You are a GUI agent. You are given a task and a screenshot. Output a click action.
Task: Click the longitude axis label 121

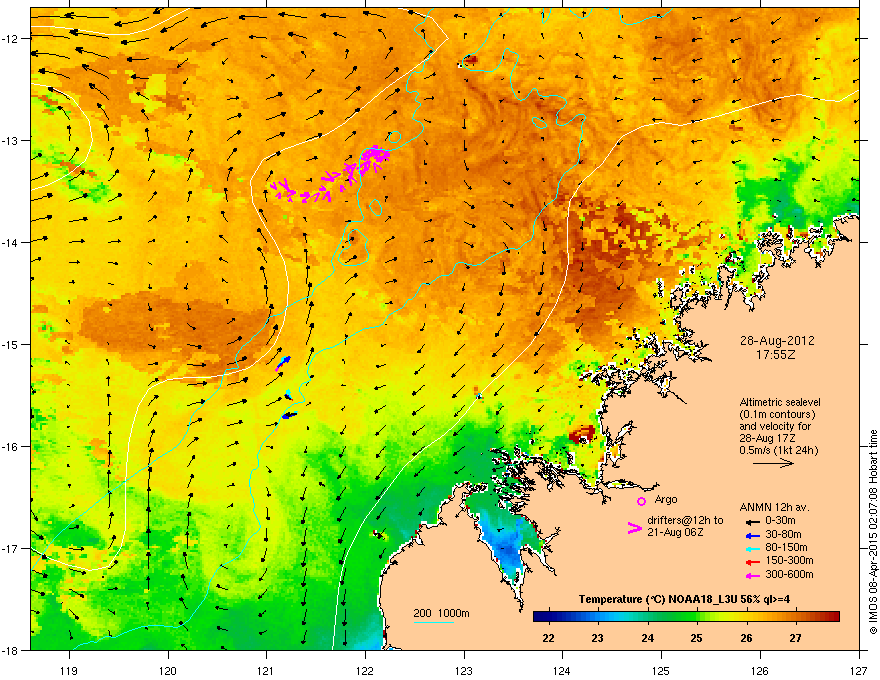[x=266, y=670]
